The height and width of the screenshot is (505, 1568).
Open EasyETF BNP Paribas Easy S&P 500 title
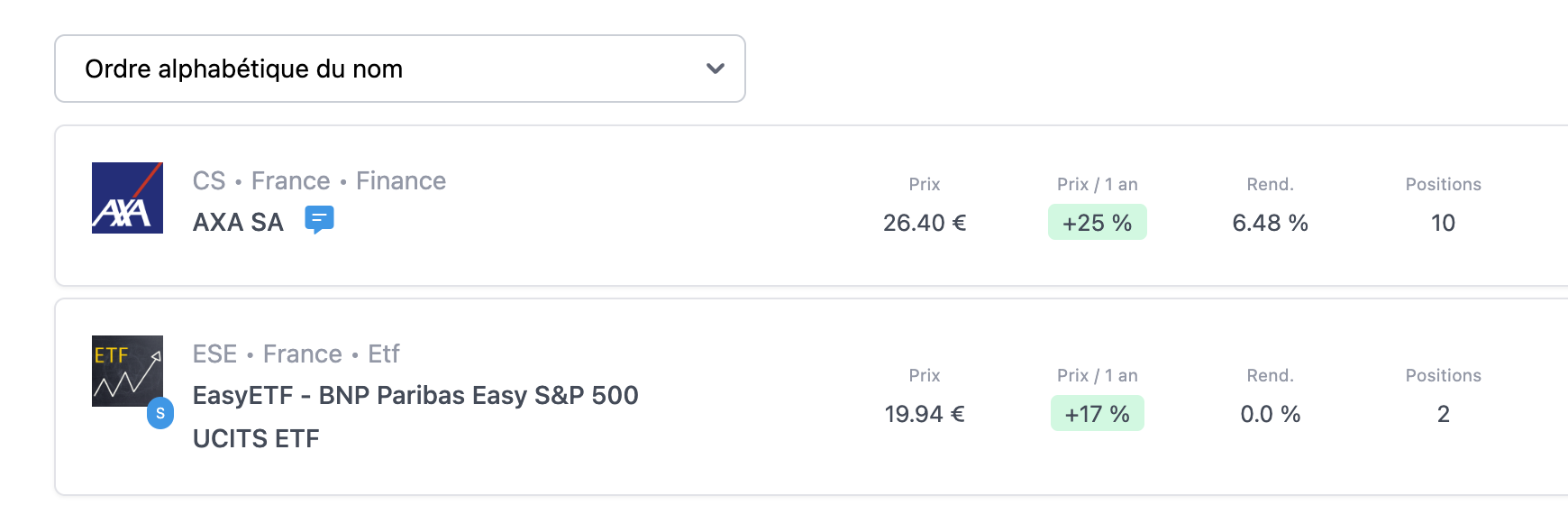415,417
